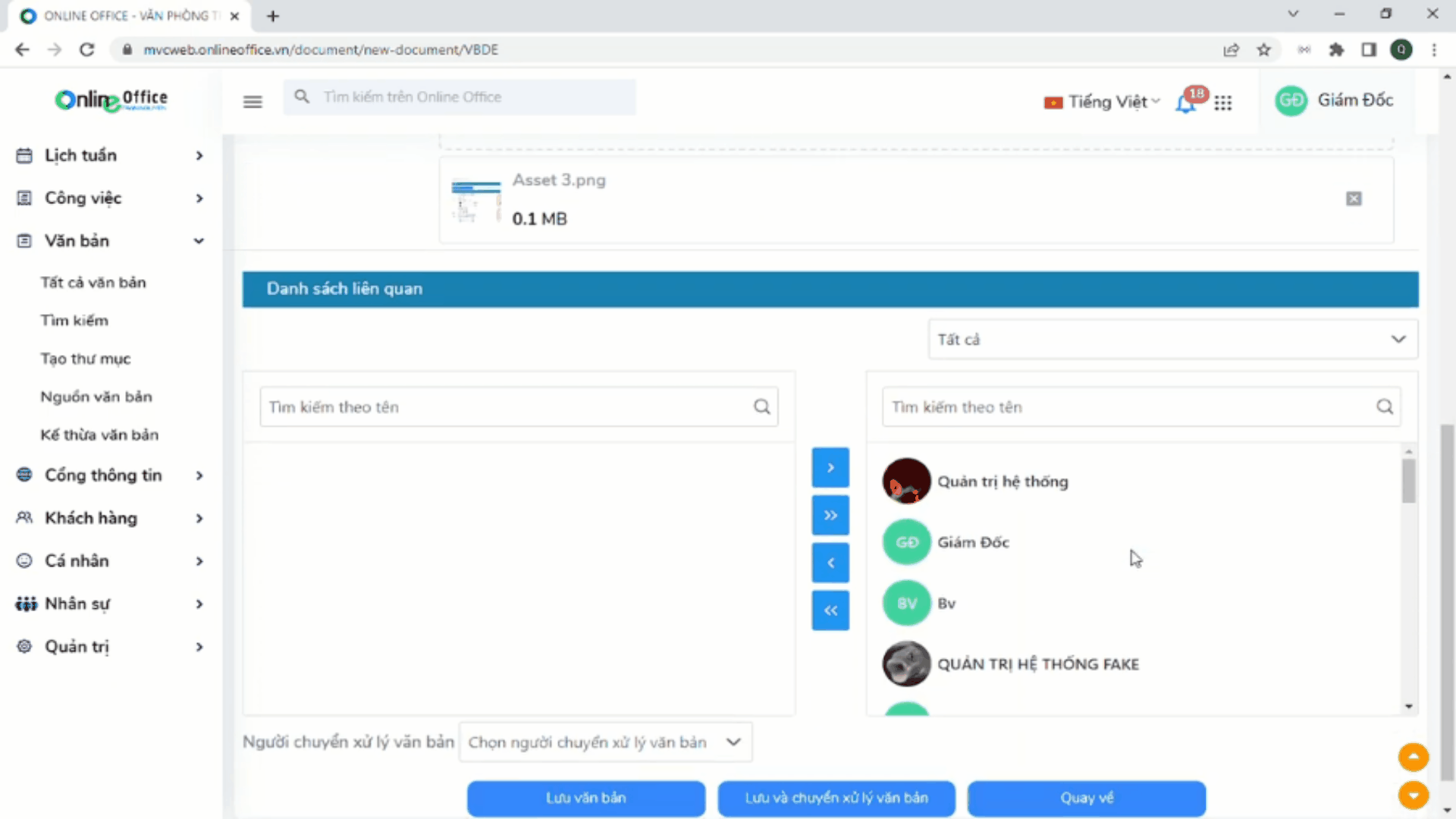Click move-all-left double arrow button

[x=830, y=610]
